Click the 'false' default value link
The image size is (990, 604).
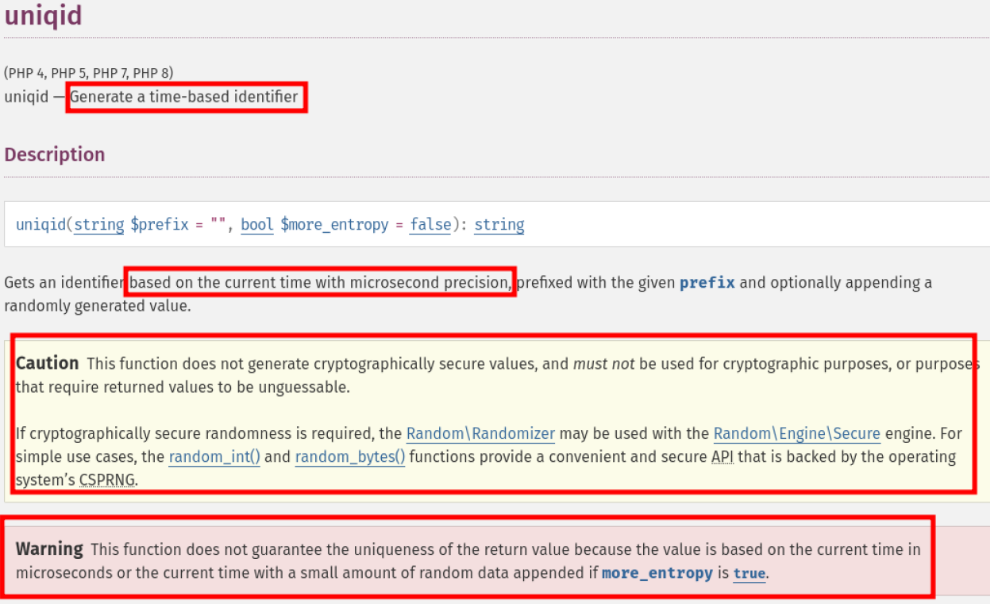click(431, 225)
